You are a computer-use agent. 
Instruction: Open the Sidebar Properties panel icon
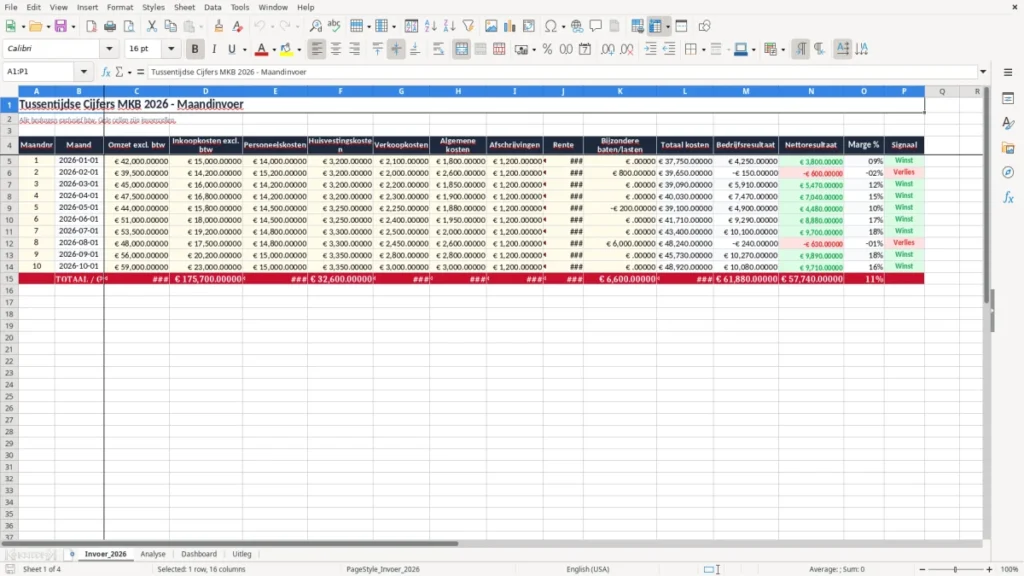1008,98
